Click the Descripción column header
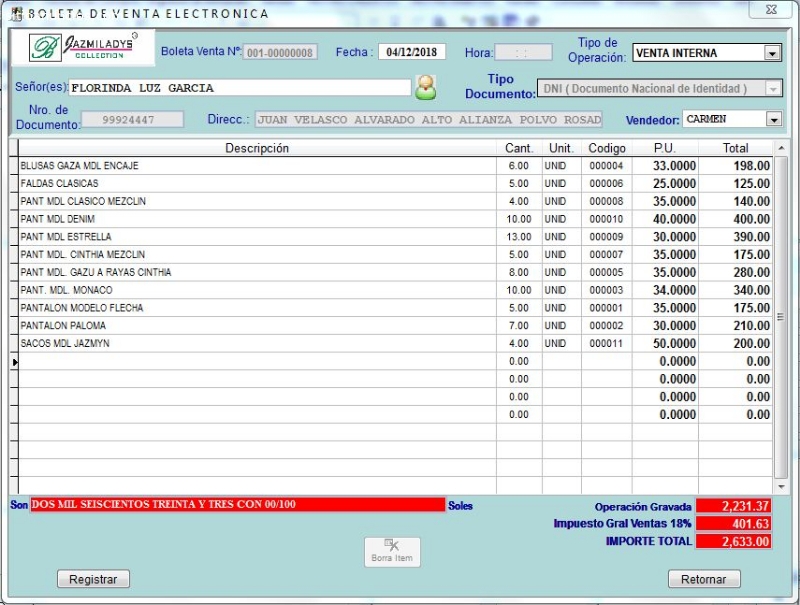This screenshot has width=800, height=605. [x=257, y=148]
